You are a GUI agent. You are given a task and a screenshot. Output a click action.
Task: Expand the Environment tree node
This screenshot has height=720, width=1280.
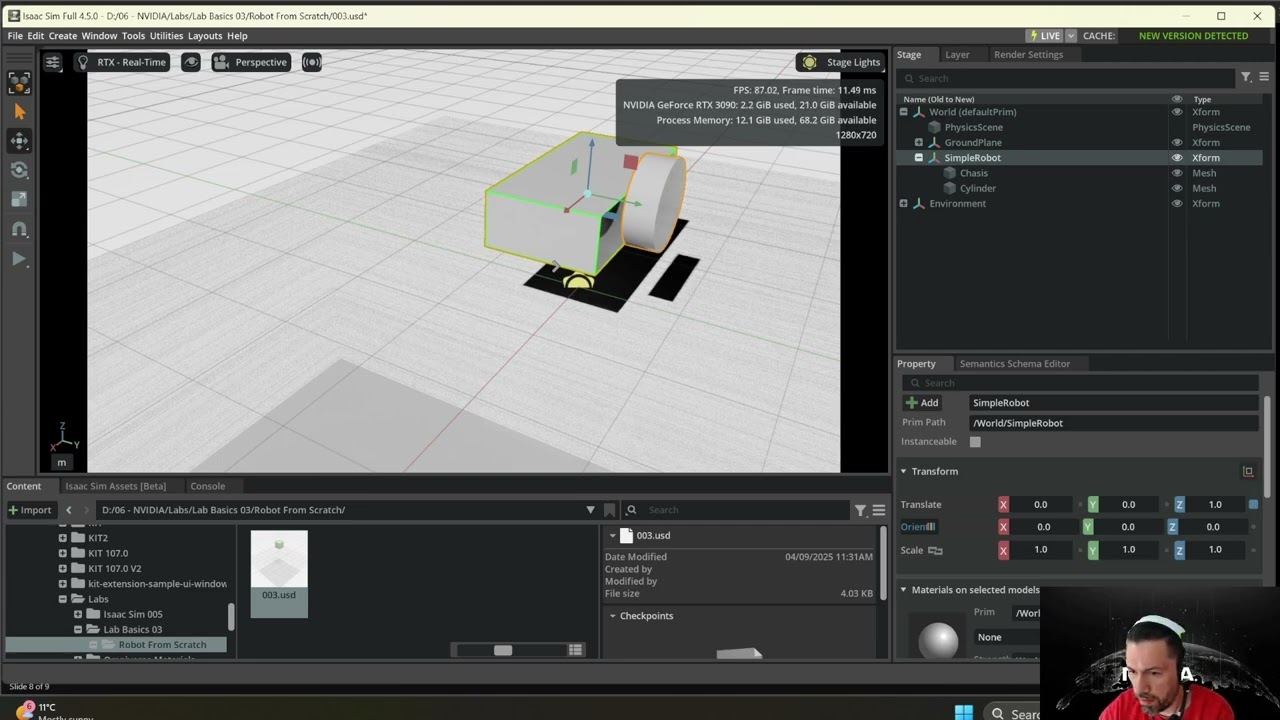(903, 203)
